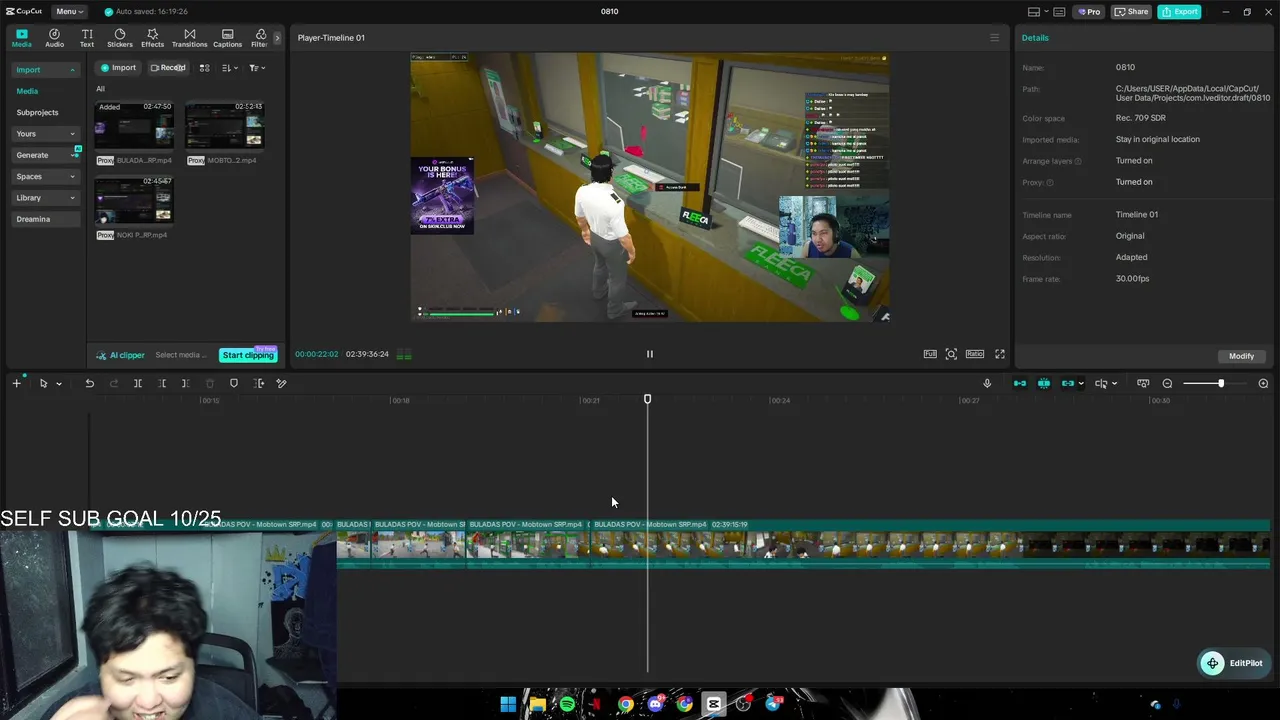1280x720 pixels.
Task: Switch to the Stickers tab
Action: tap(120, 38)
